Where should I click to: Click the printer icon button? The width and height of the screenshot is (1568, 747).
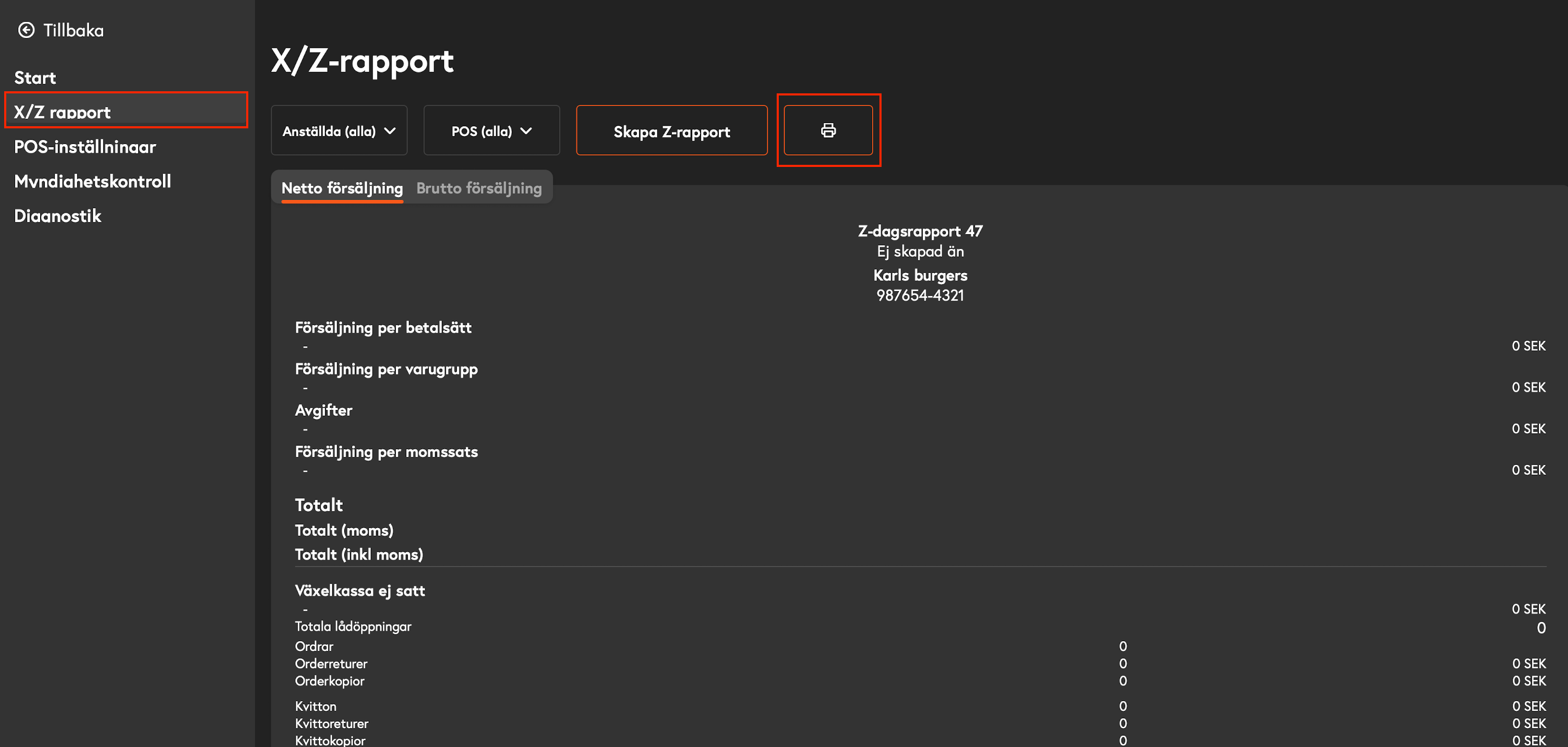click(x=828, y=130)
